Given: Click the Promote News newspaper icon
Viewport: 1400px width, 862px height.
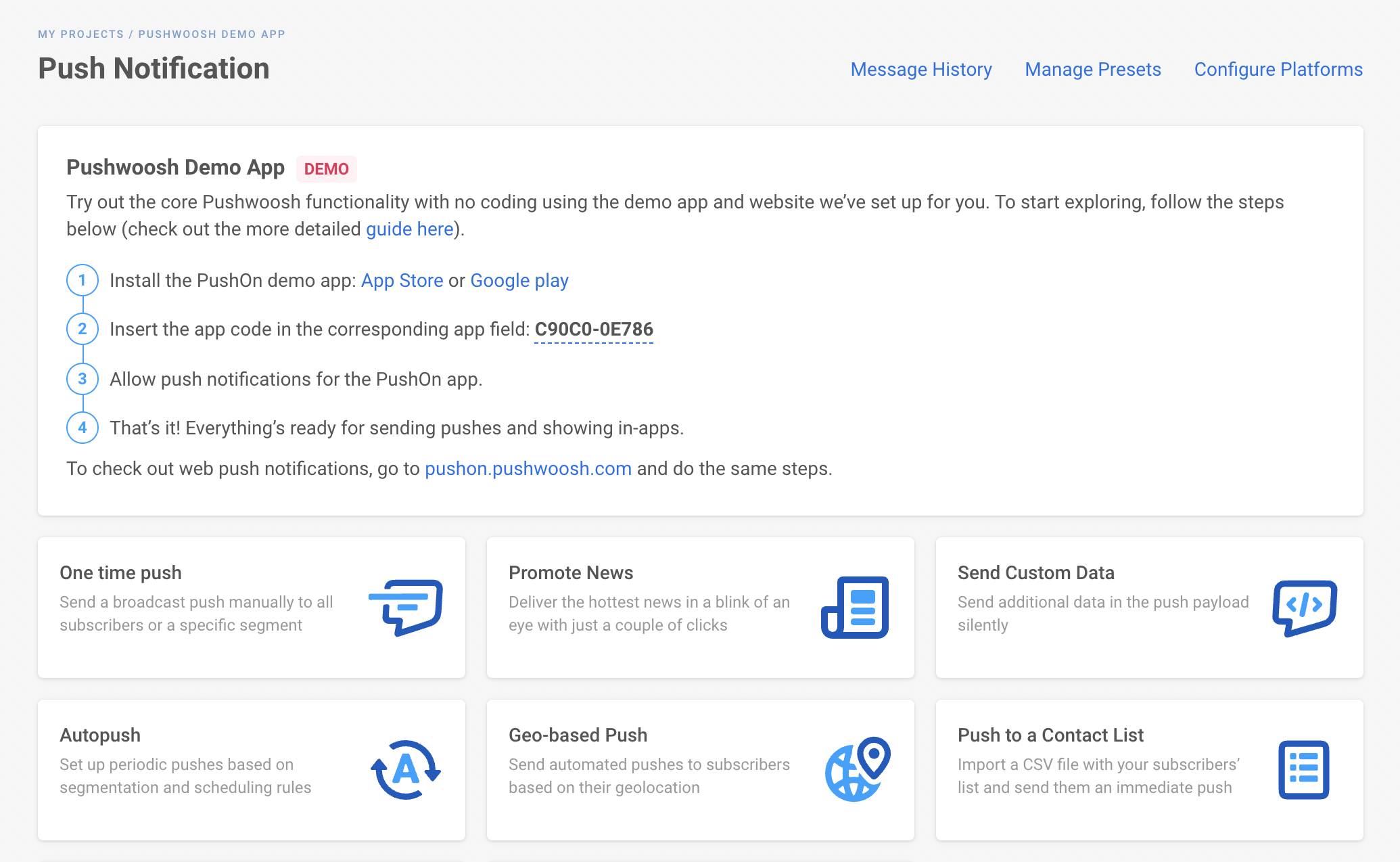Looking at the screenshot, I should (855, 607).
